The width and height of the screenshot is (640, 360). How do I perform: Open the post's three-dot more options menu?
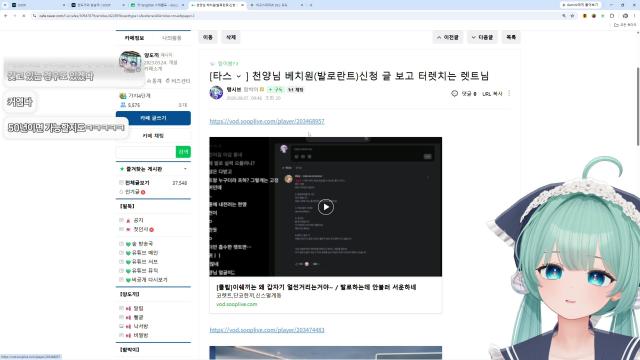point(509,93)
